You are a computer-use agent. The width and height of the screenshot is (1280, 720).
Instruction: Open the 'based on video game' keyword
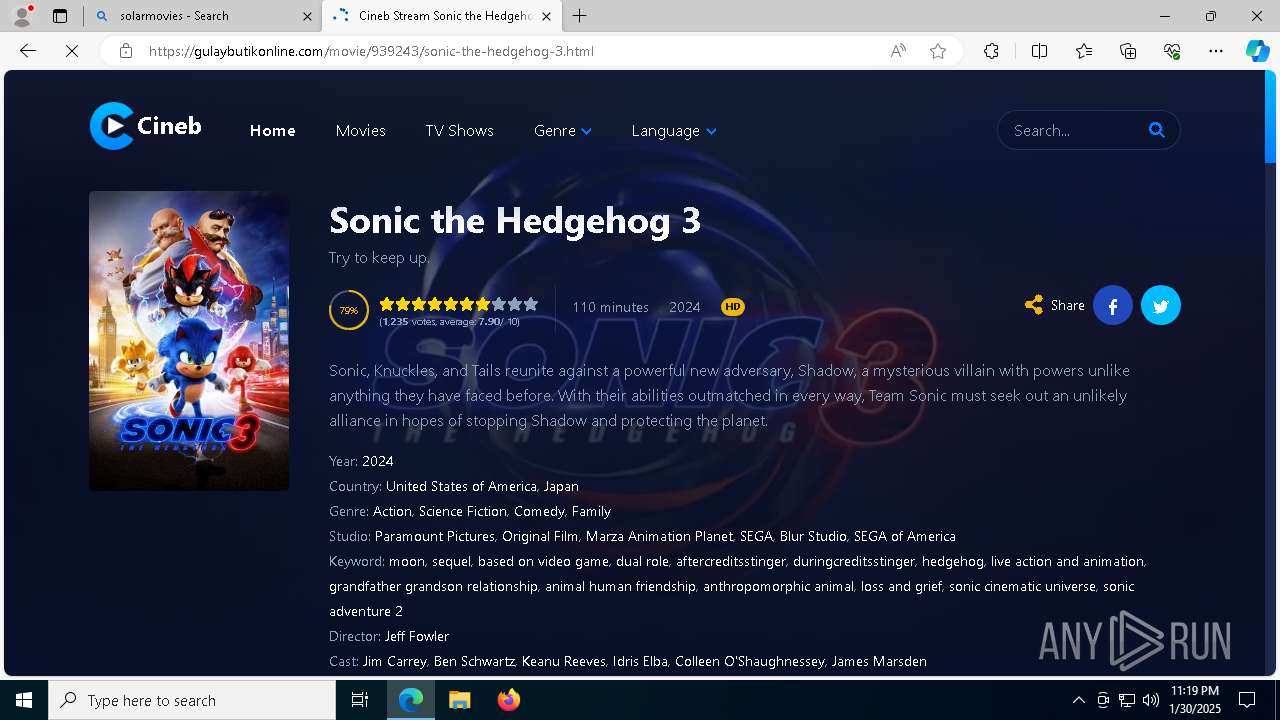click(x=543, y=561)
